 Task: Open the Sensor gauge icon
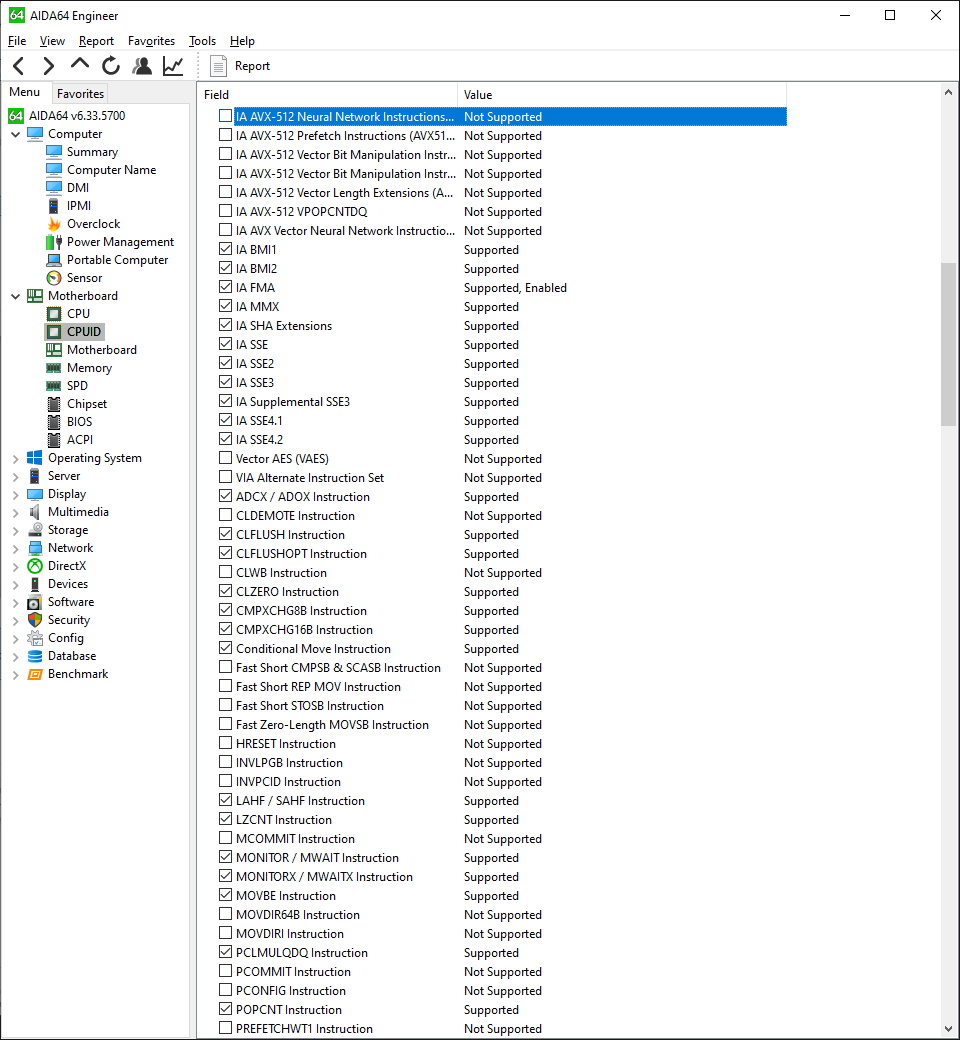click(x=54, y=278)
